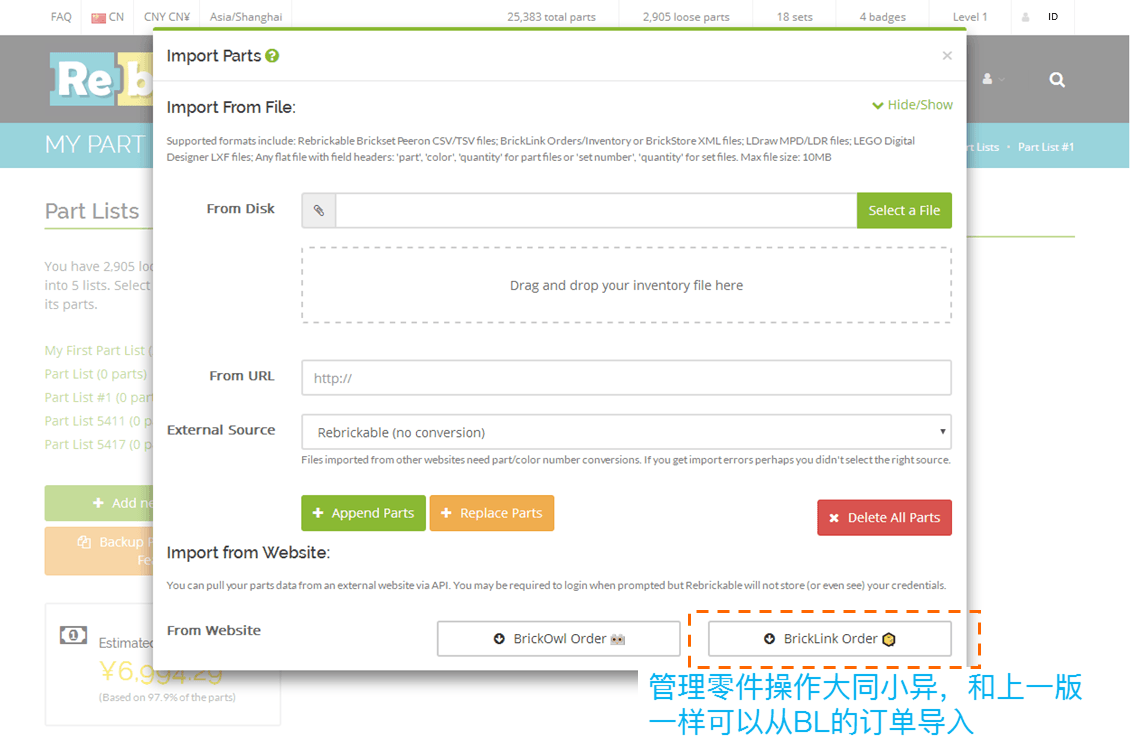Click the 4 badges link
Image resolution: width=1134 pixels, height=748 pixels.
882,17
